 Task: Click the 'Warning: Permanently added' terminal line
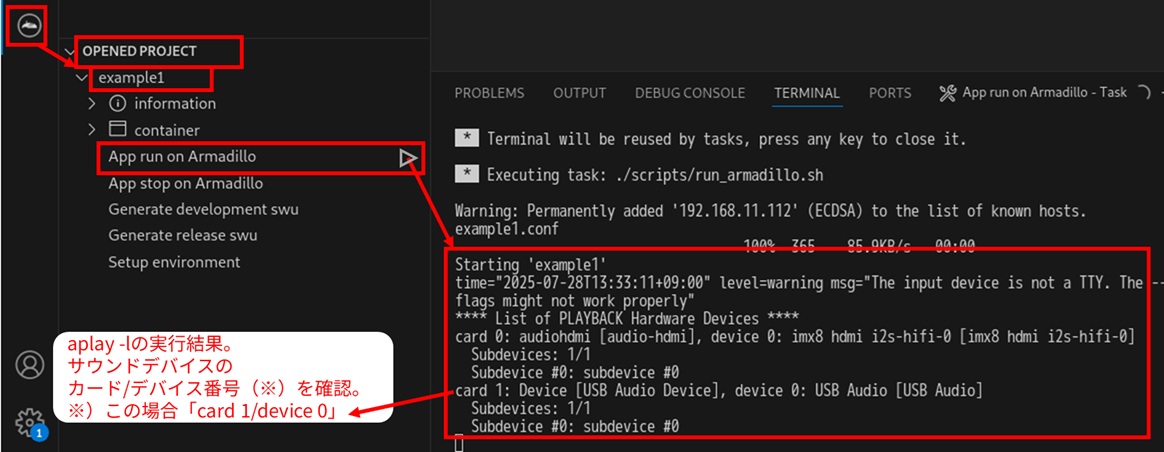[771, 212]
